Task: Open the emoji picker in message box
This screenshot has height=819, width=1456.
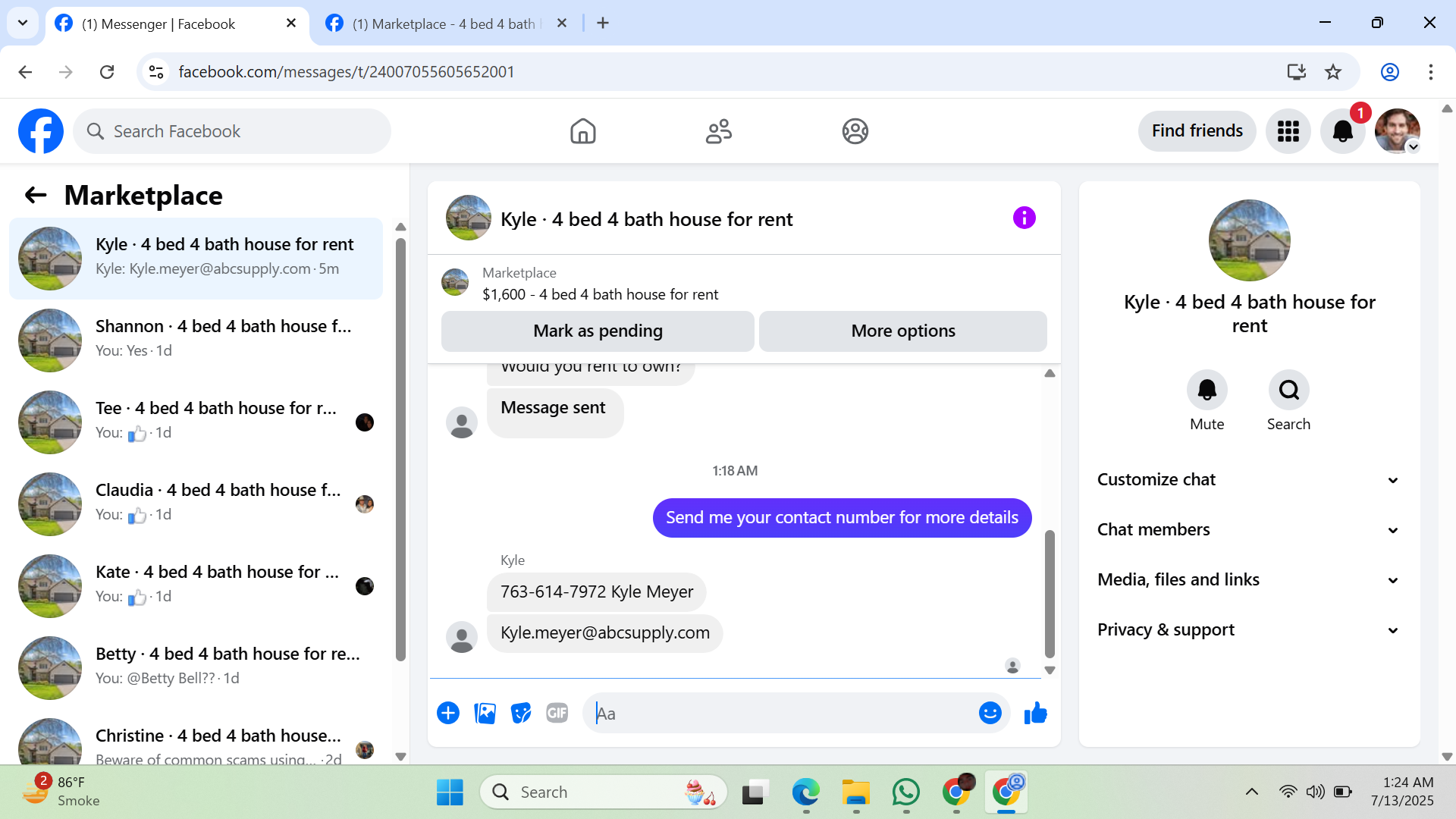Action: tap(990, 714)
